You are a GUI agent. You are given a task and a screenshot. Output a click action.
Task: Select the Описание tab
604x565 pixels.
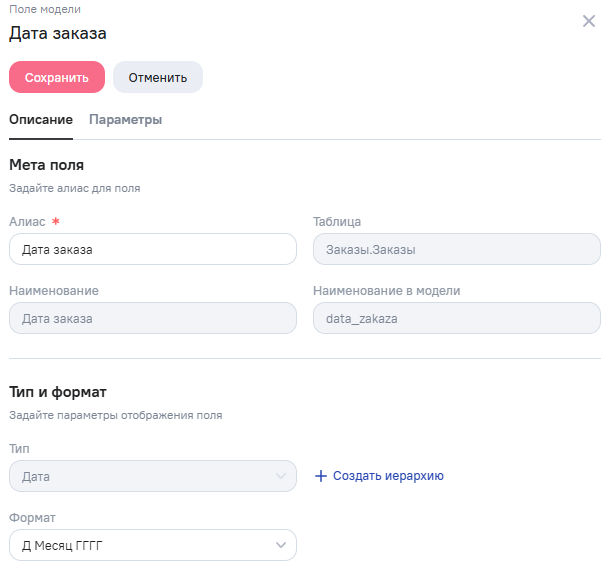tap(41, 120)
